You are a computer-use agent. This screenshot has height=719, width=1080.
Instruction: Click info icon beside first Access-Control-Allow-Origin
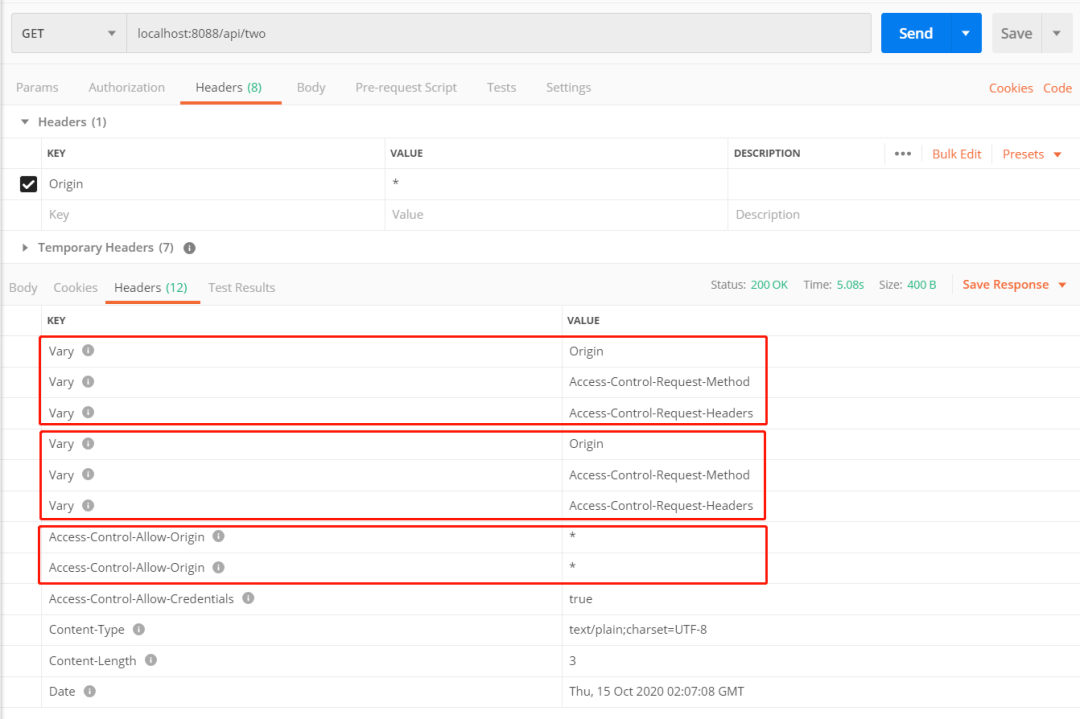point(218,536)
